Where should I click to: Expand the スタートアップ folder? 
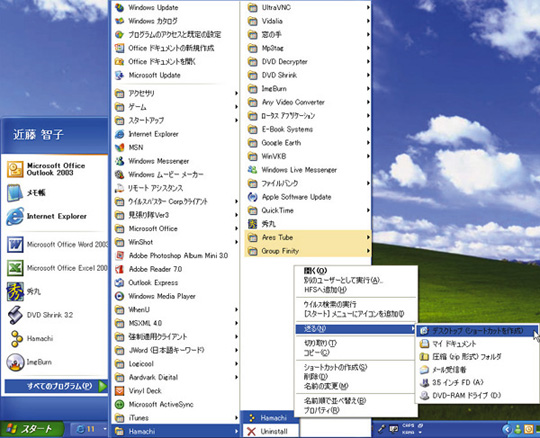coord(176,120)
